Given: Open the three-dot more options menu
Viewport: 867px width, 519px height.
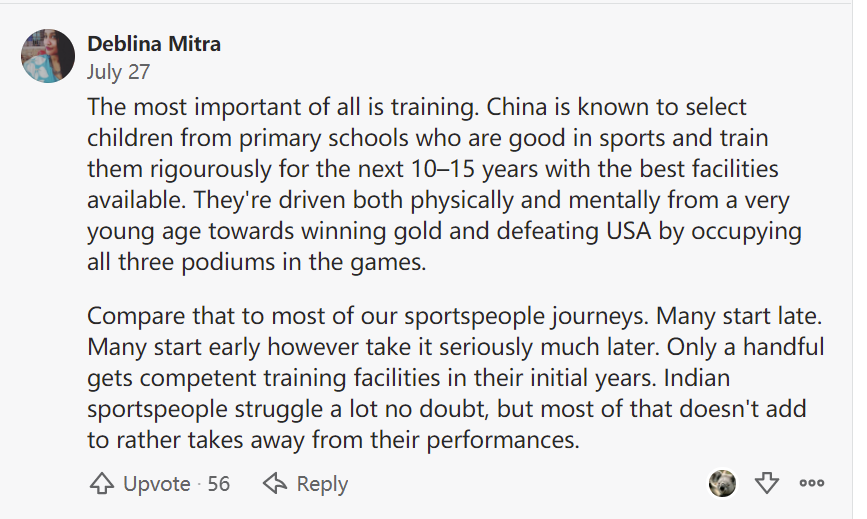Looking at the screenshot, I should pyautogui.click(x=812, y=484).
